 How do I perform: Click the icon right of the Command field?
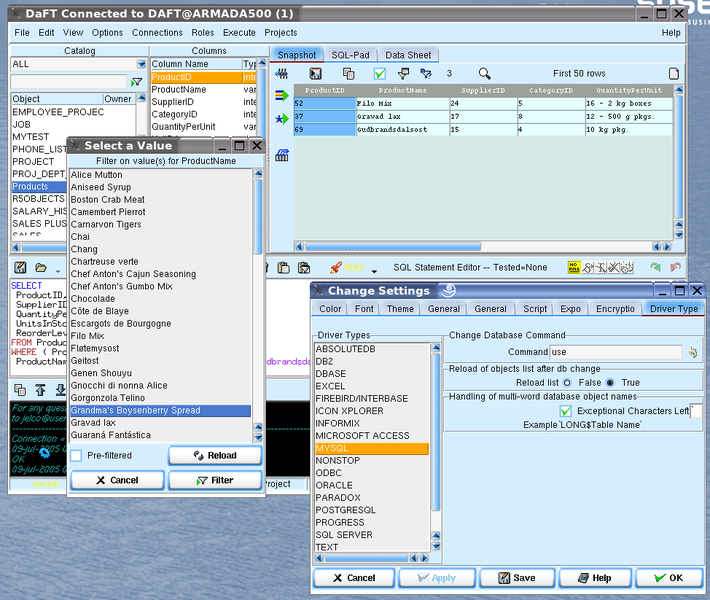click(692, 352)
